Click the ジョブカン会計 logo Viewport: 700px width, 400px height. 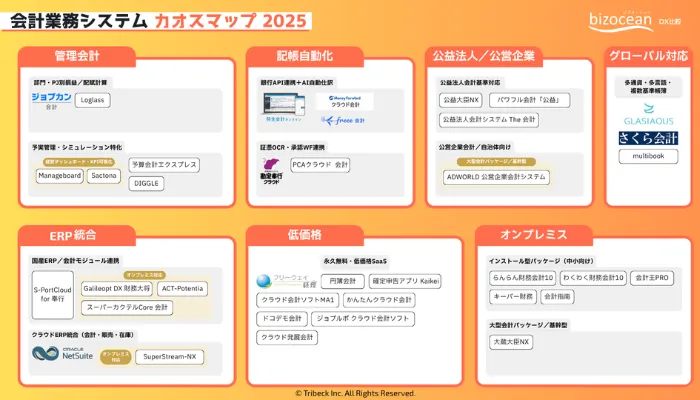click(51, 100)
